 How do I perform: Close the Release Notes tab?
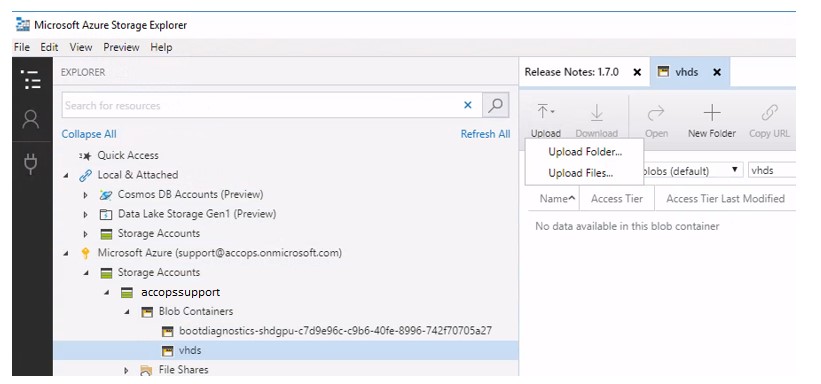(637, 72)
